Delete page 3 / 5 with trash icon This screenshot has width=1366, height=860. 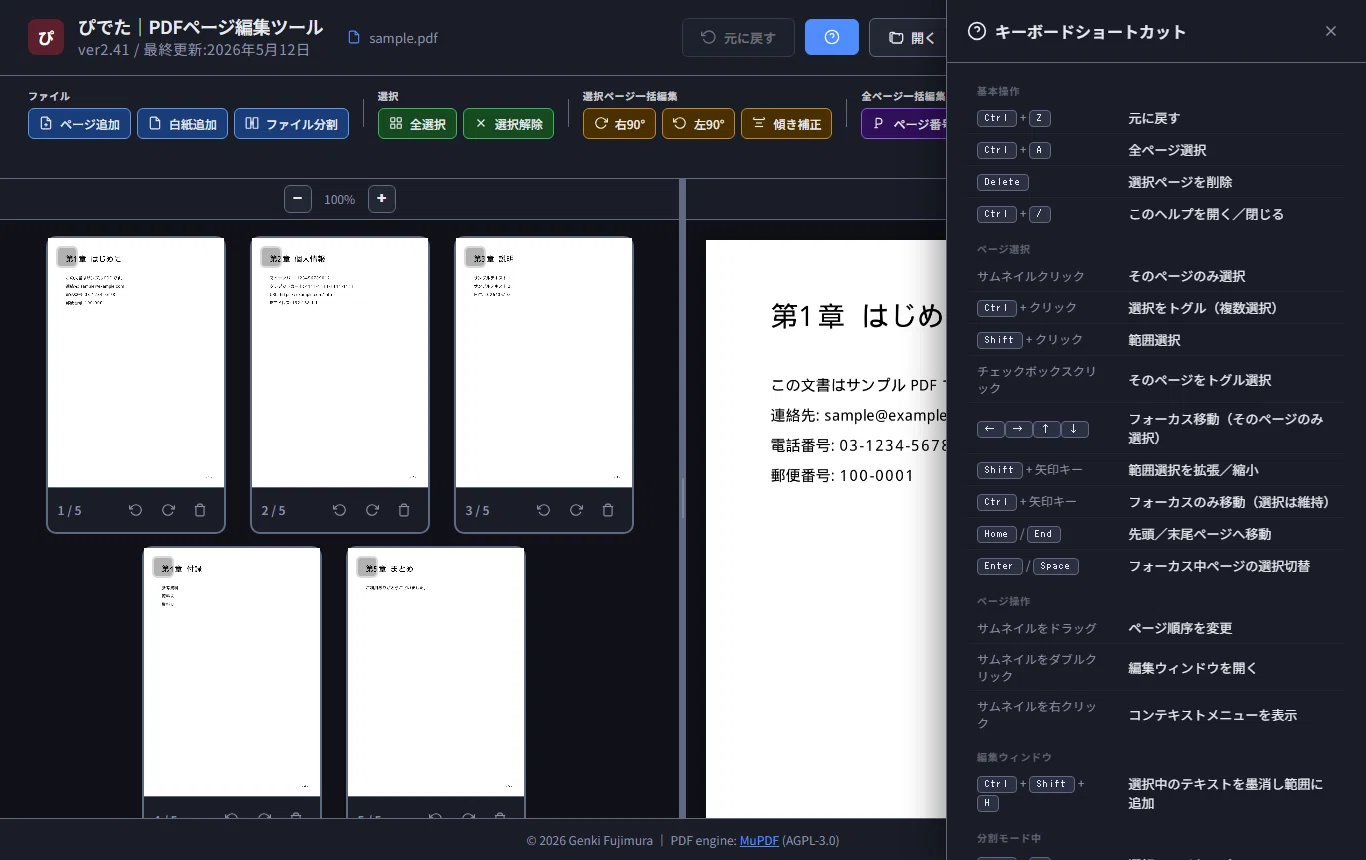pos(608,510)
